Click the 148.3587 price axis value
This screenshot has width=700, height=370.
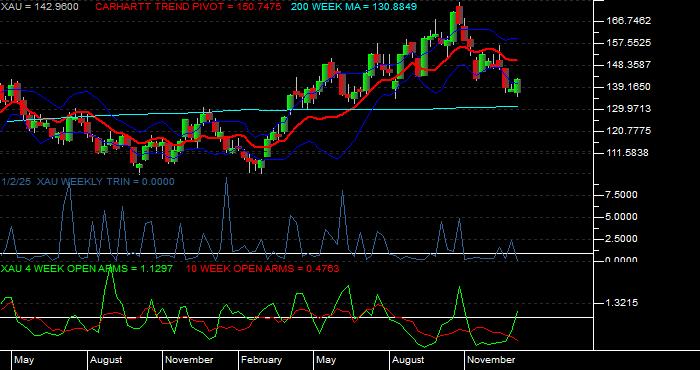(628, 65)
